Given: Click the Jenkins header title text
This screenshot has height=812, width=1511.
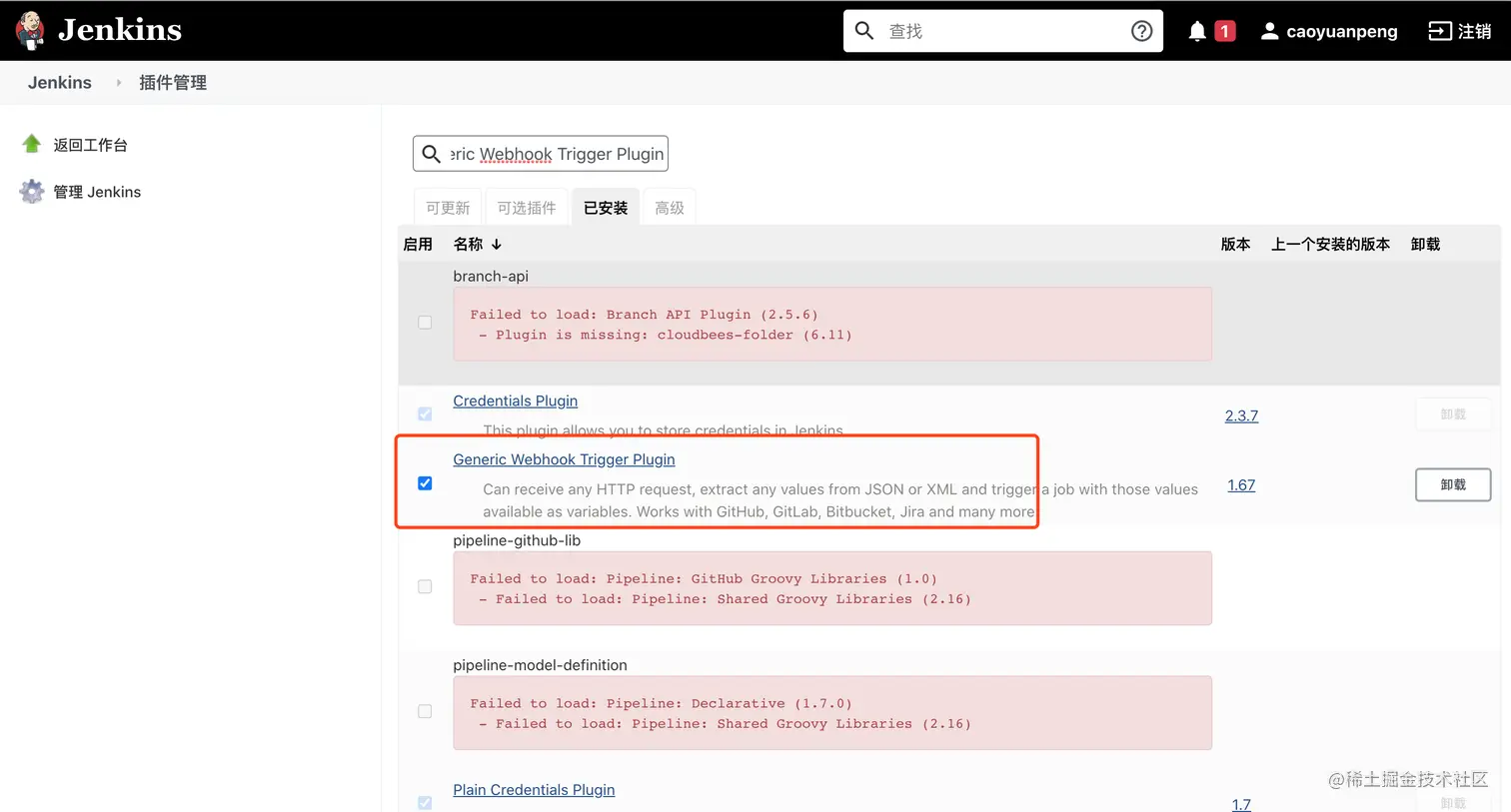Looking at the screenshot, I should coord(120,30).
